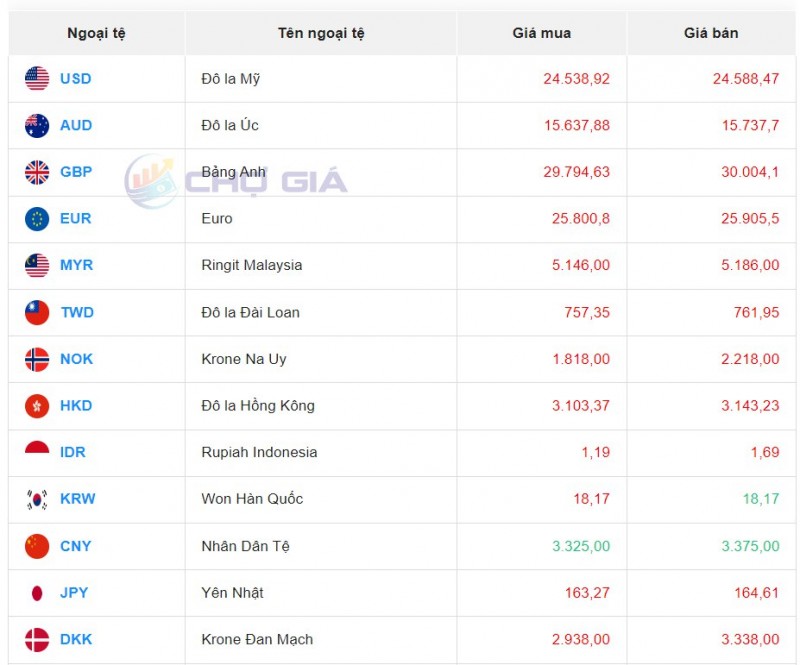This screenshot has width=800, height=665.
Task: Click the Malaysian flag icon
Action: click(37, 266)
